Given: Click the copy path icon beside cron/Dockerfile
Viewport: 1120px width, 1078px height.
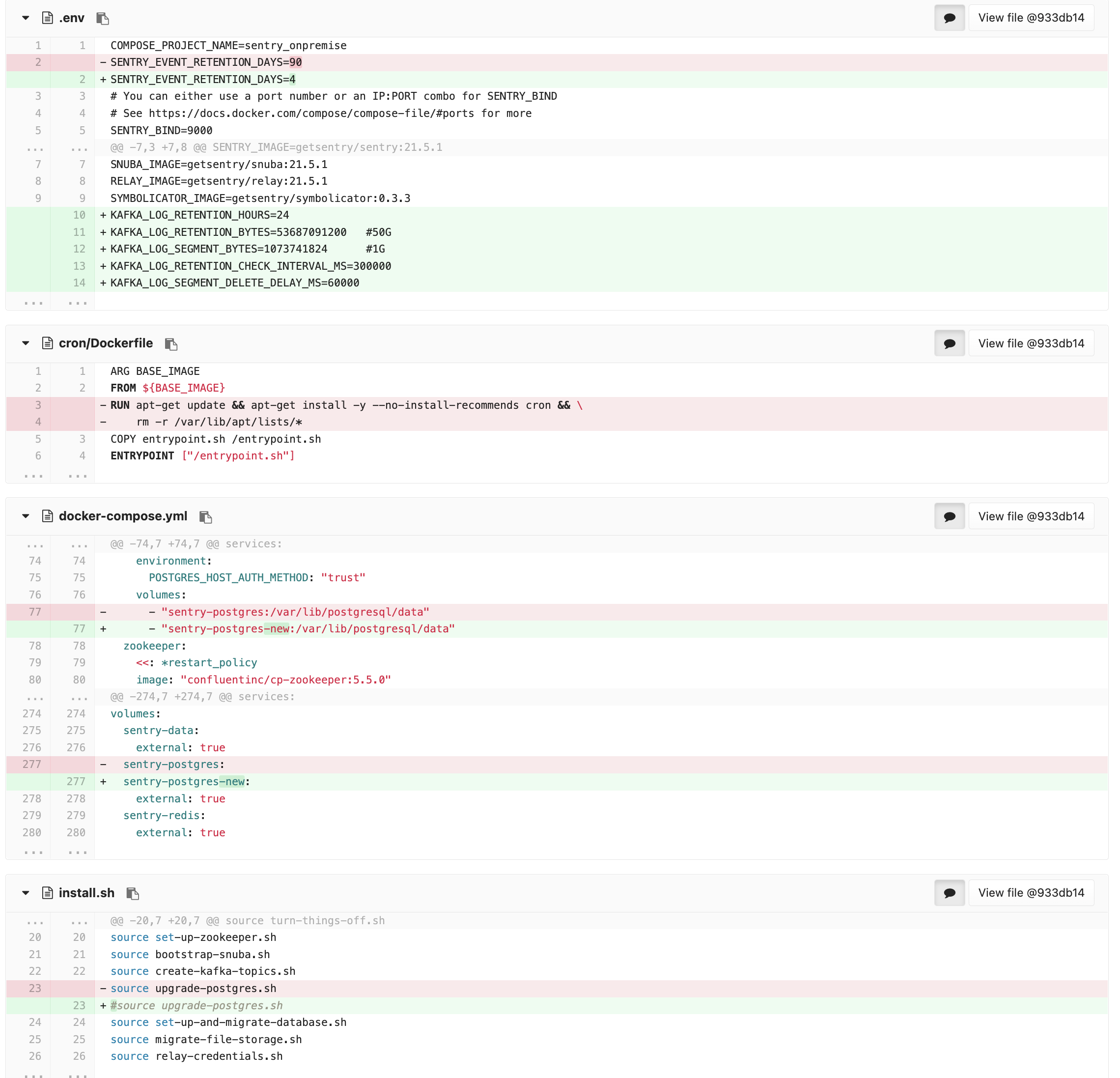Looking at the screenshot, I should click(x=170, y=344).
